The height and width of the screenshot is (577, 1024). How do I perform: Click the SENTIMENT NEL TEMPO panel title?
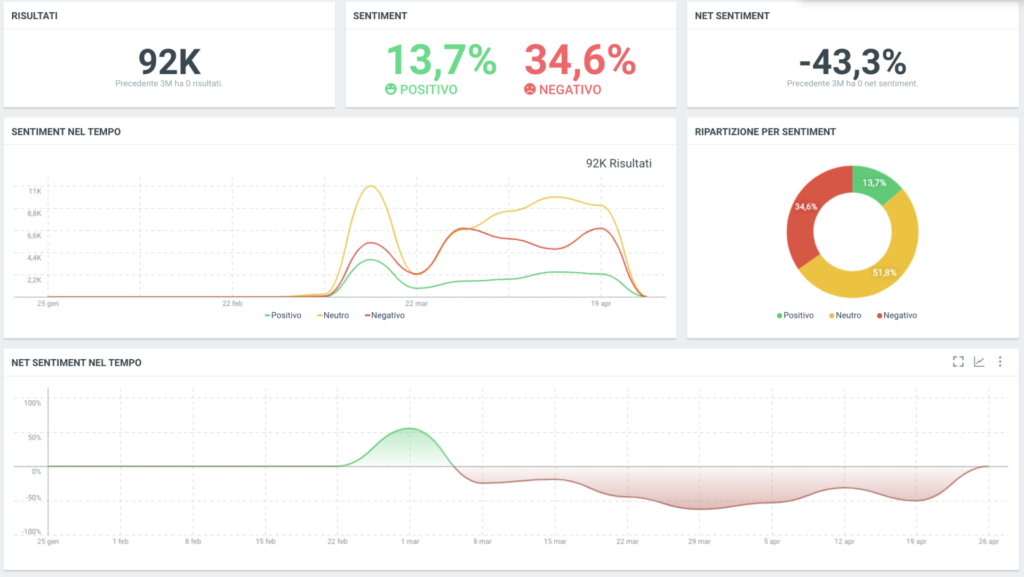[x=66, y=132]
